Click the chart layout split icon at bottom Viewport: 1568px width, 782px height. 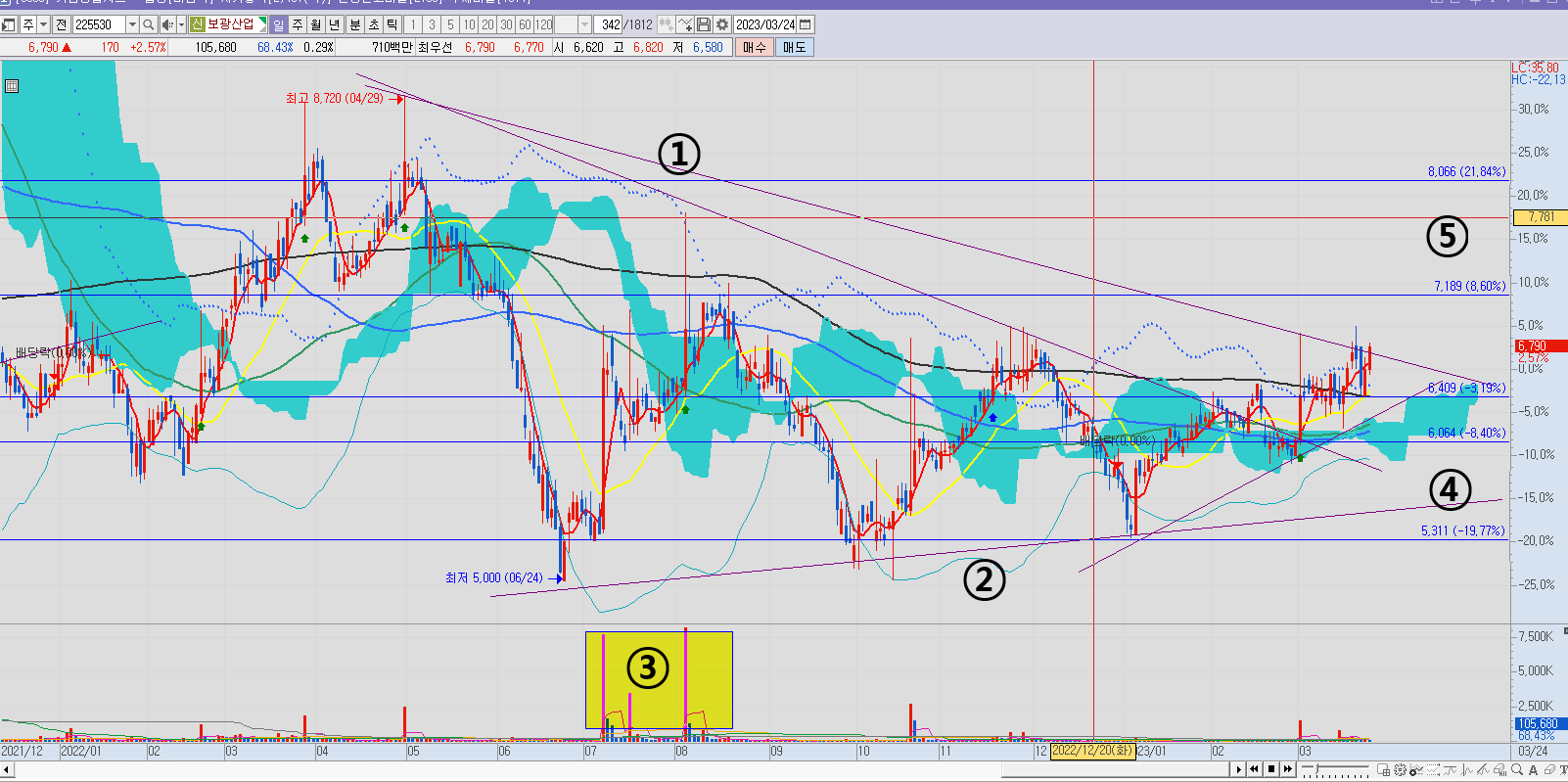pyautogui.click(x=1383, y=769)
